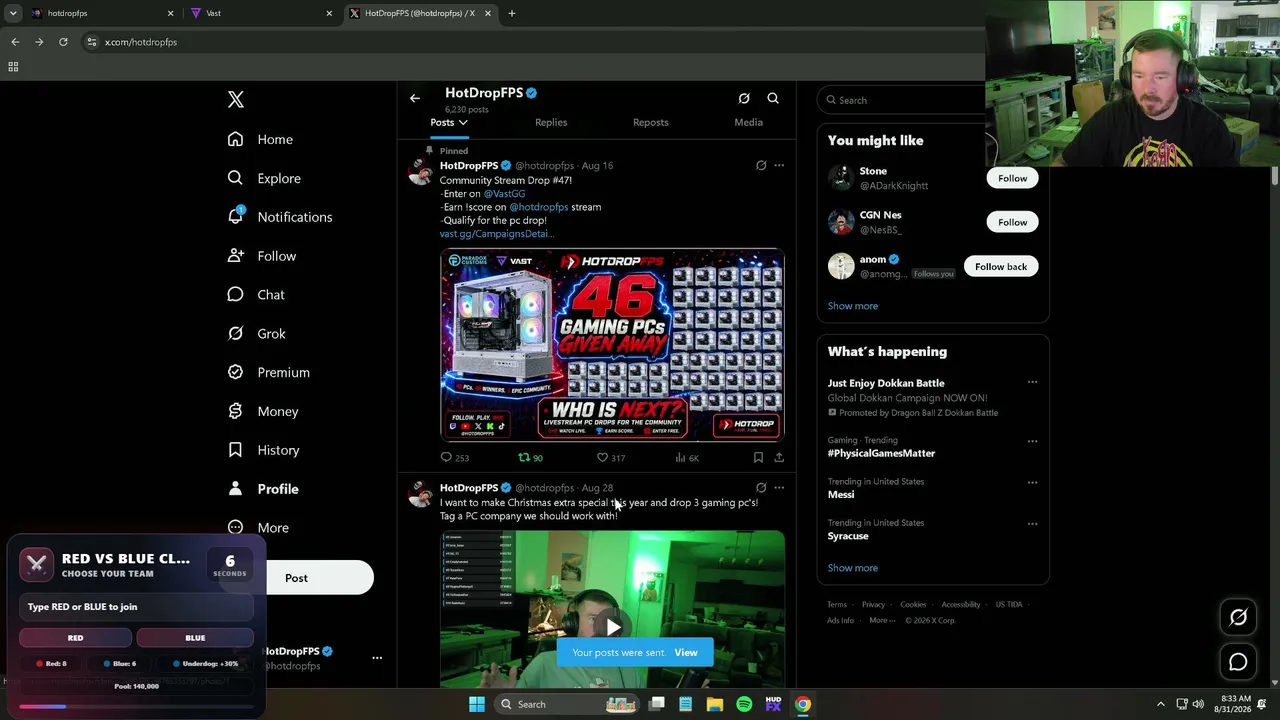
Task: Bookmark the pinned post
Action: click(758, 458)
